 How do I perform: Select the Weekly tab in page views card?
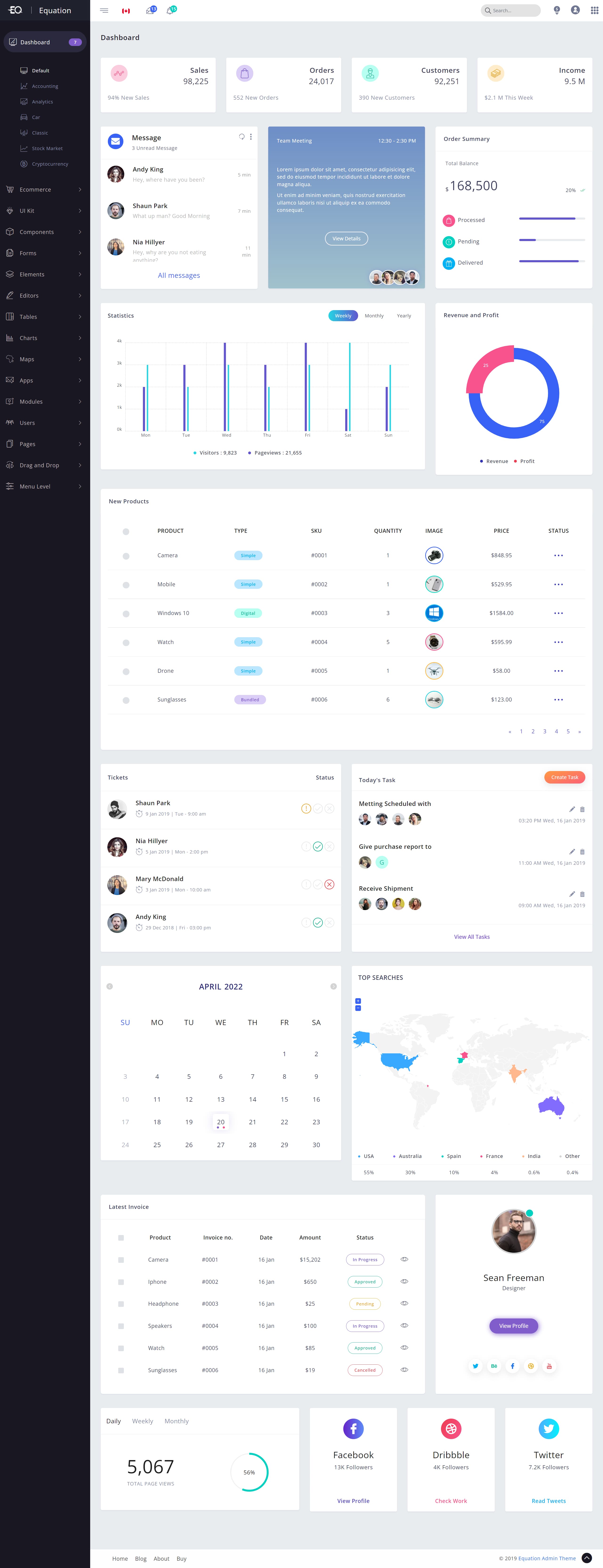142,1421
